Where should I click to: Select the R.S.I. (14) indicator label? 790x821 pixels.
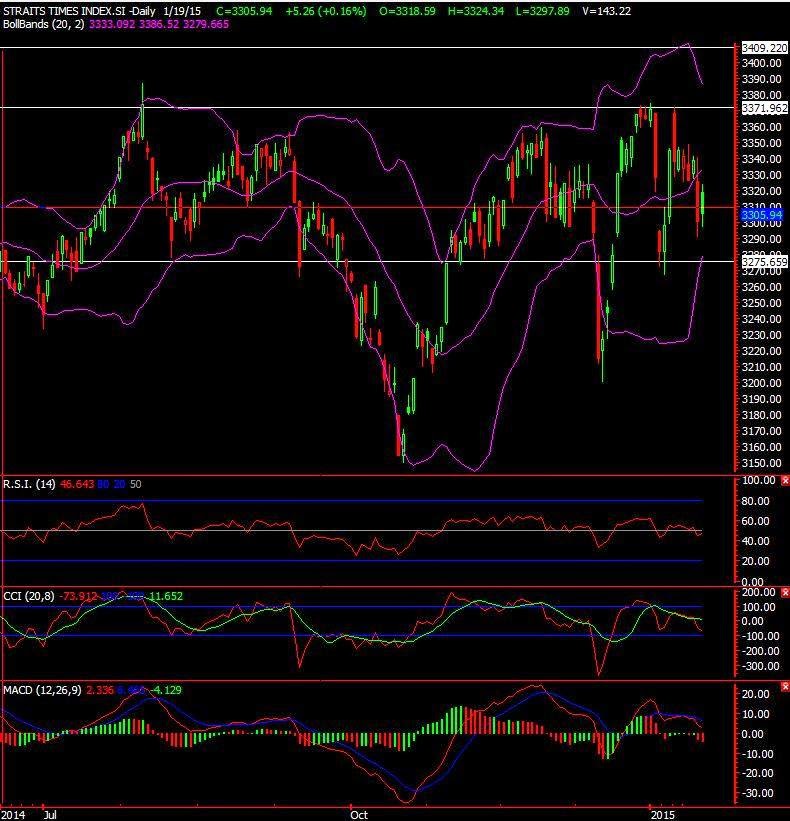click(x=29, y=484)
